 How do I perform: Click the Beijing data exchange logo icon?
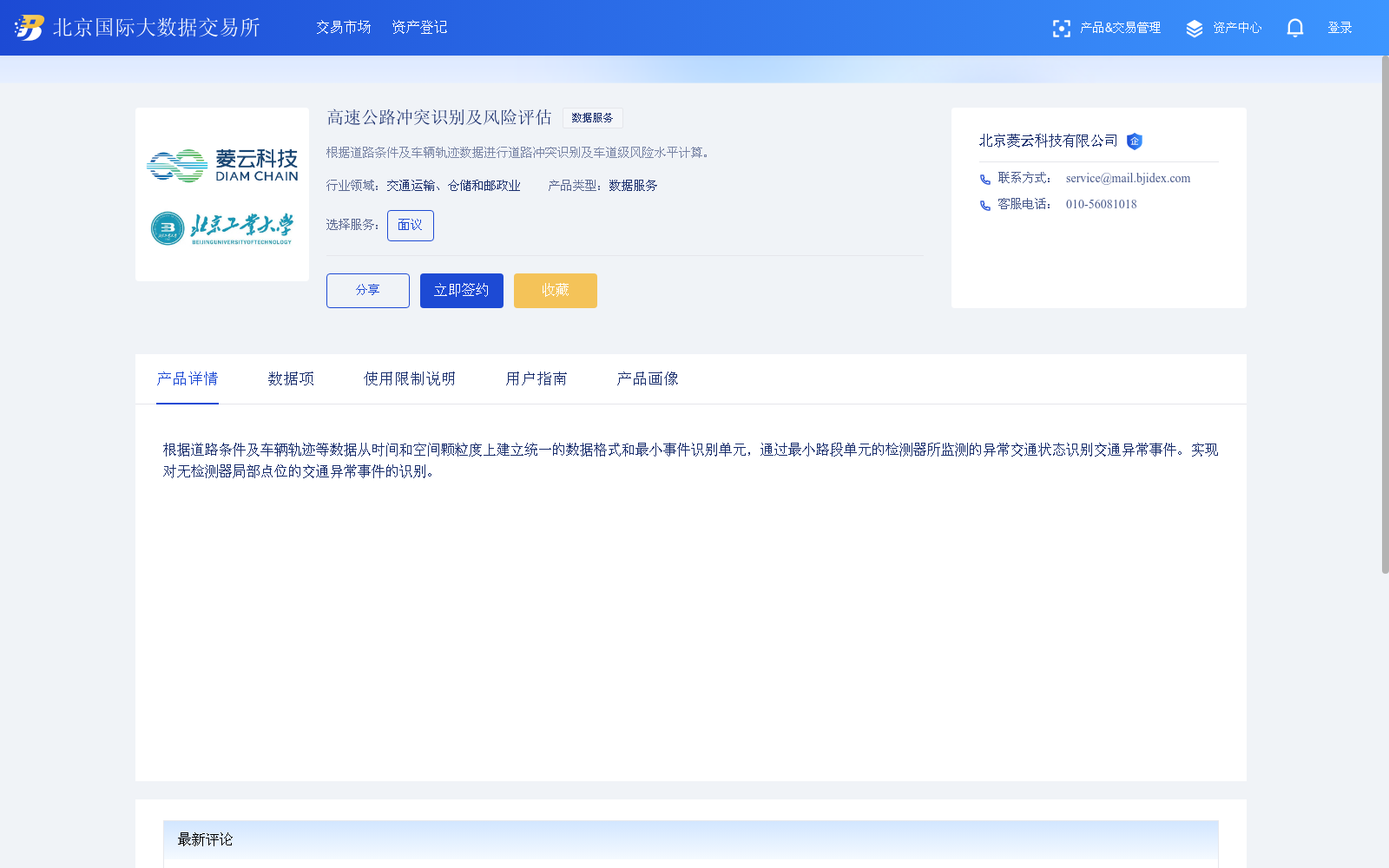click(30, 28)
